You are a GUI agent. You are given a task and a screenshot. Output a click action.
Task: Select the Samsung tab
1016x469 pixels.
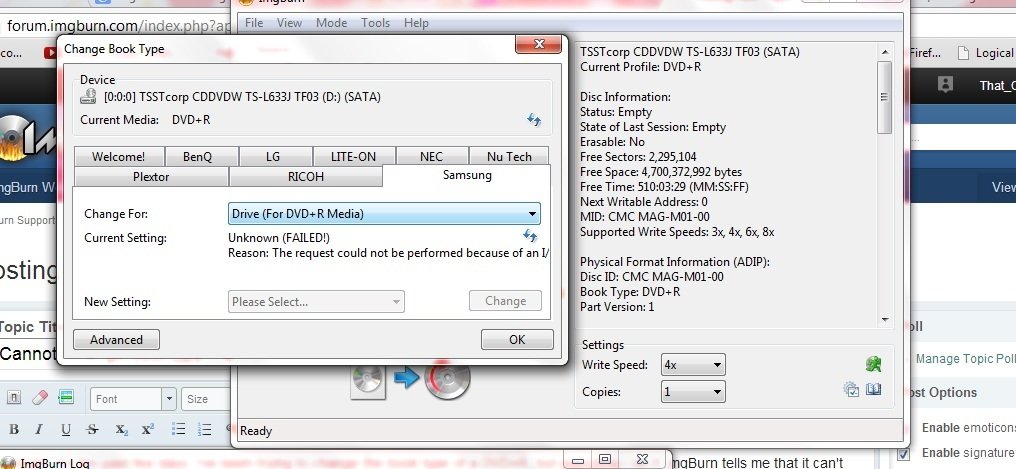467,176
